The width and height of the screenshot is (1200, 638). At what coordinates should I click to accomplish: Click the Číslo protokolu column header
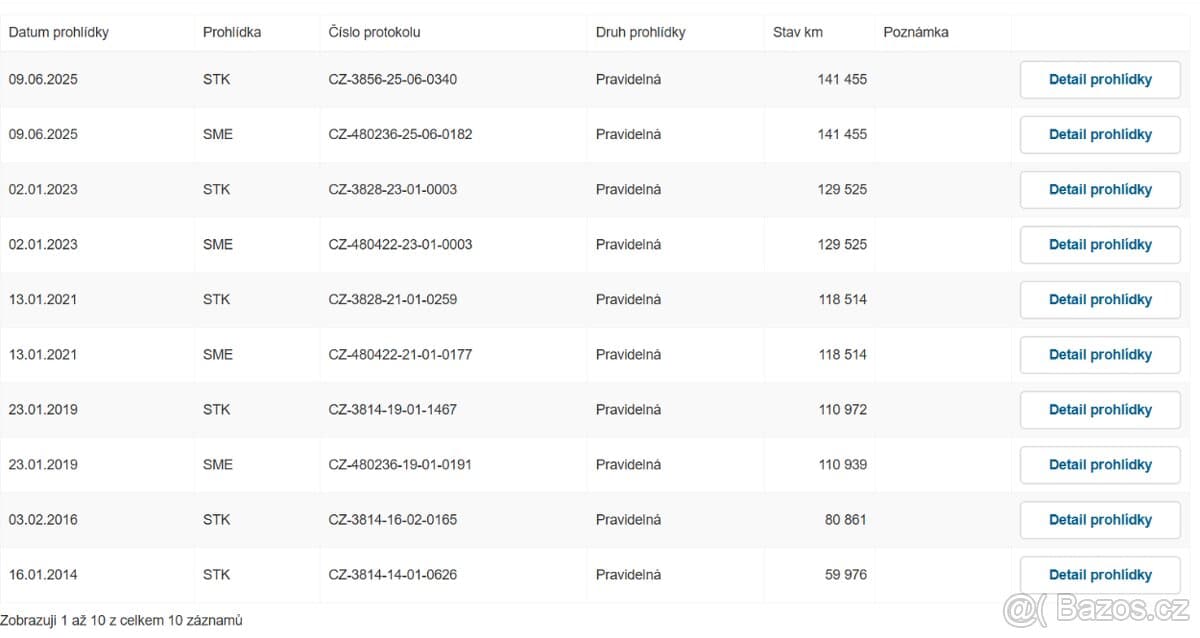tap(374, 32)
